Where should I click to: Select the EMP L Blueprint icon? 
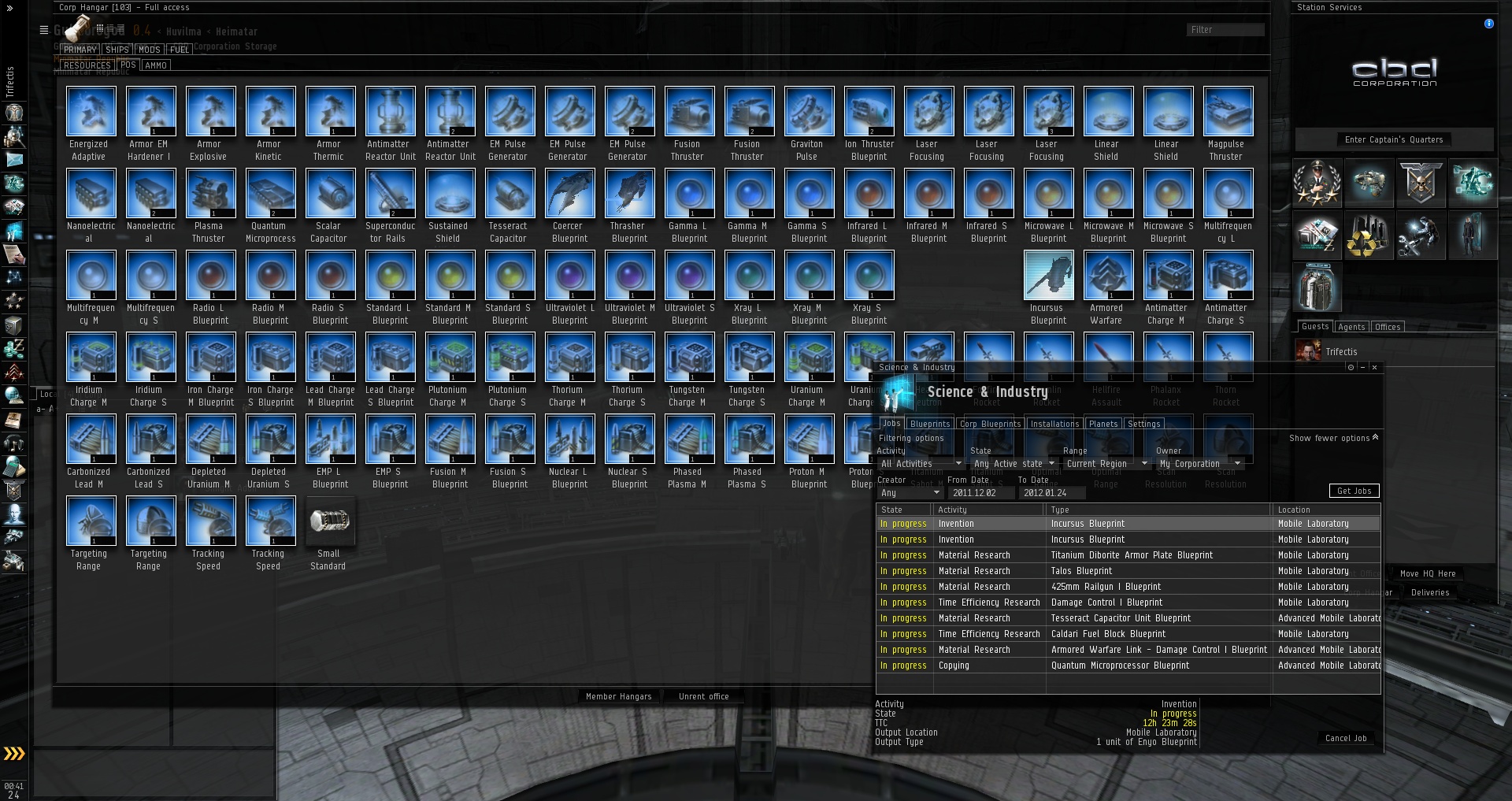(x=331, y=439)
